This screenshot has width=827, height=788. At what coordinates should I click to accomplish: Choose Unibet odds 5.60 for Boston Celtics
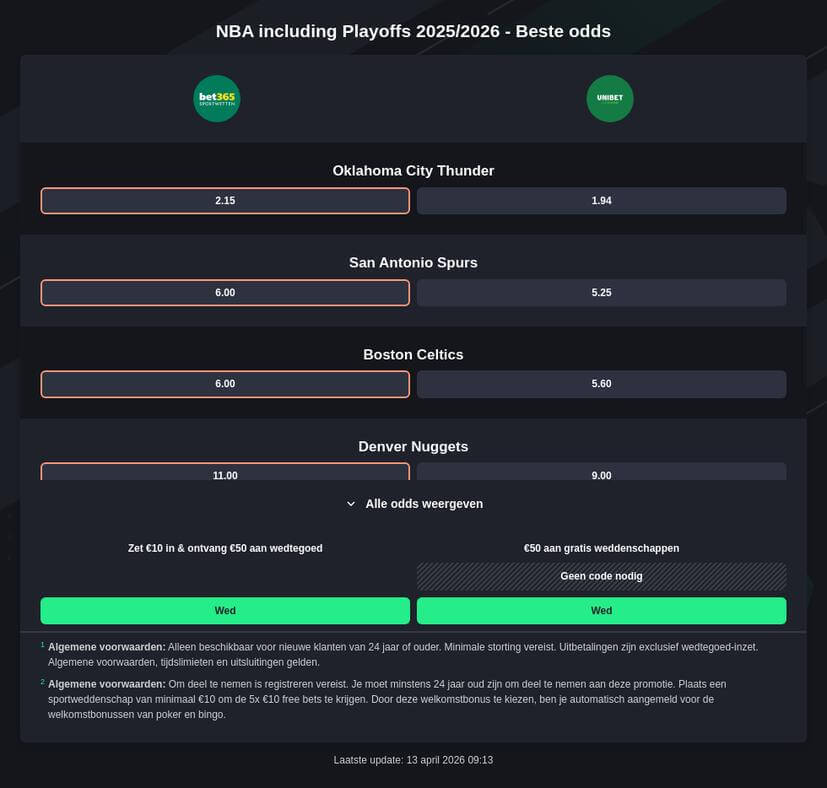pyautogui.click(x=601, y=384)
